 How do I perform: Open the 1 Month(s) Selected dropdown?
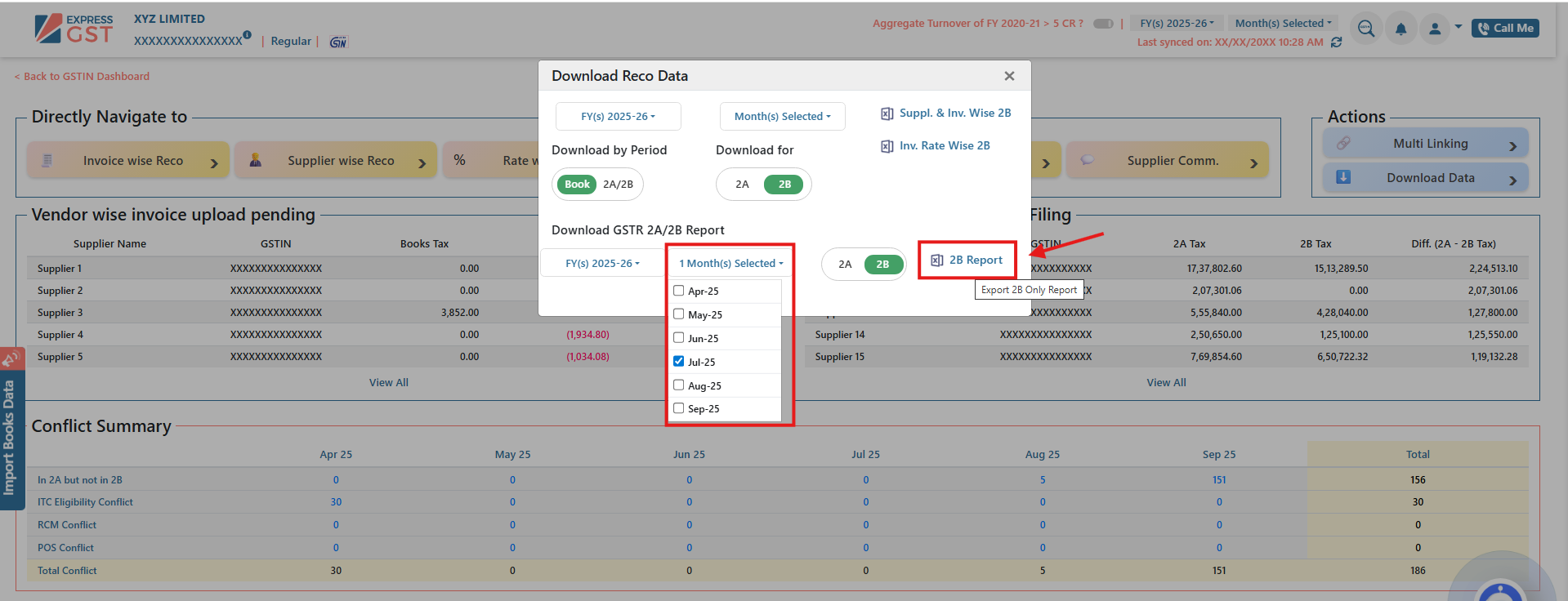click(730, 263)
